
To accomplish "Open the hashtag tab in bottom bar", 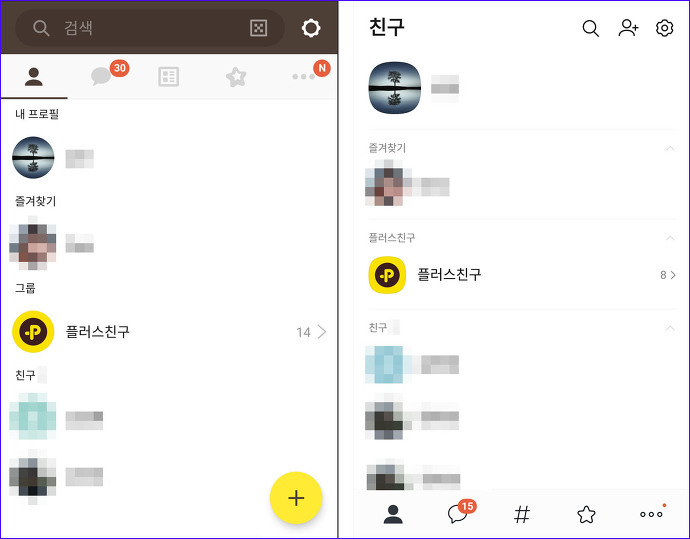I will [522, 514].
